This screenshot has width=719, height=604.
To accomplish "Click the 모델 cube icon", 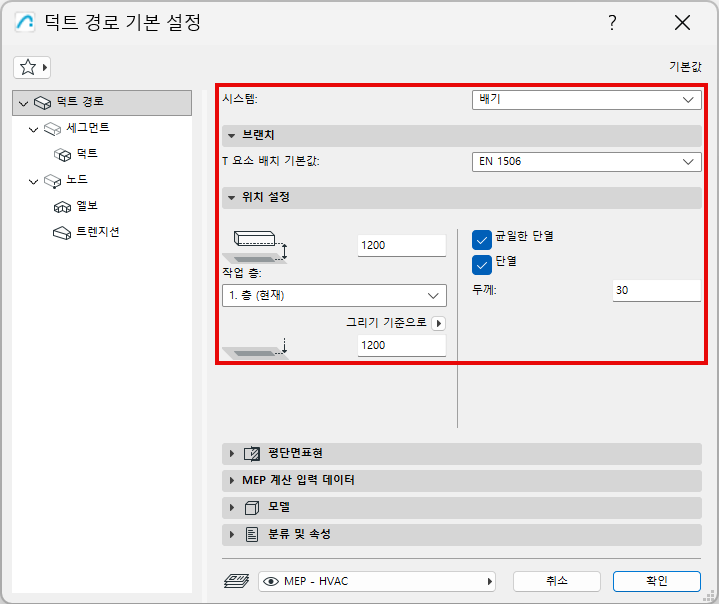I will click(252, 508).
